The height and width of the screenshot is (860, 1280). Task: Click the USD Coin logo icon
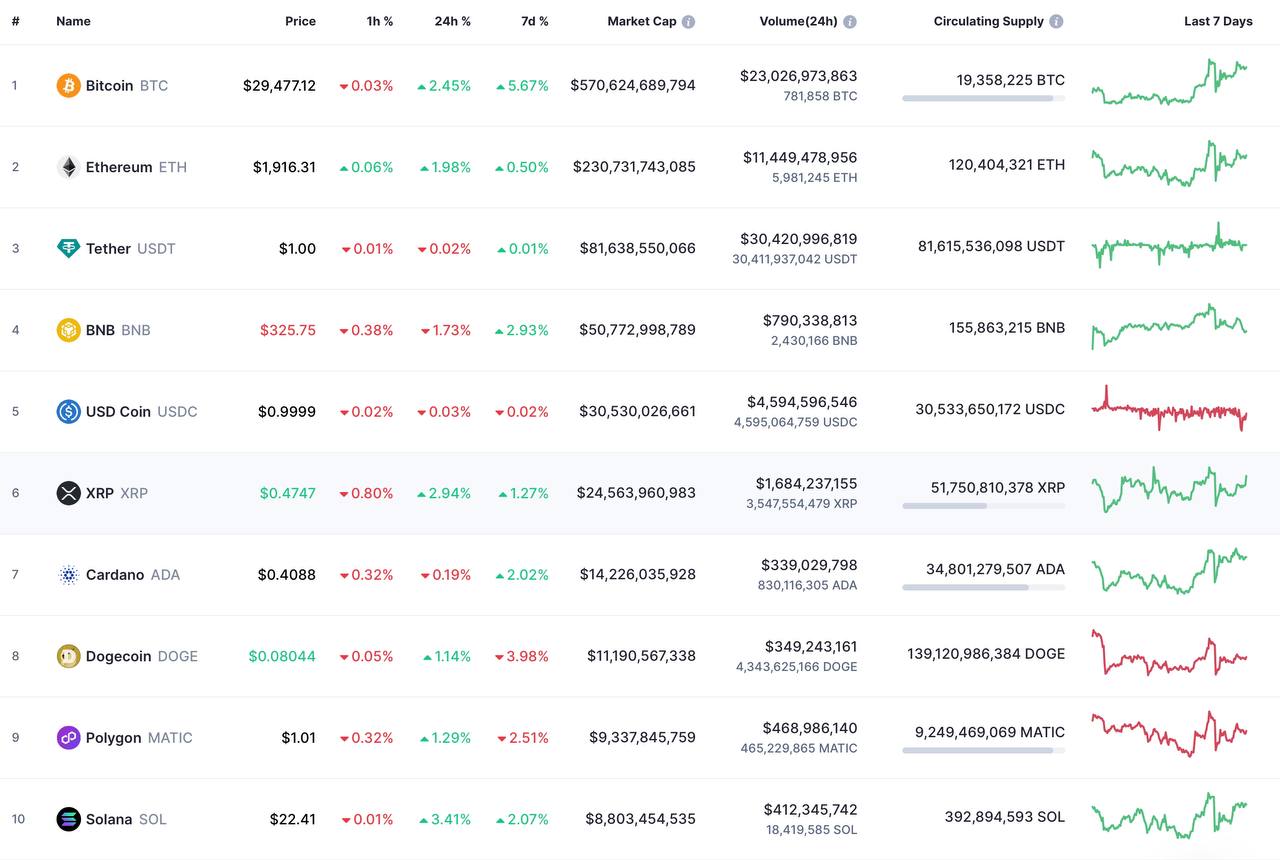coord(68,411)
